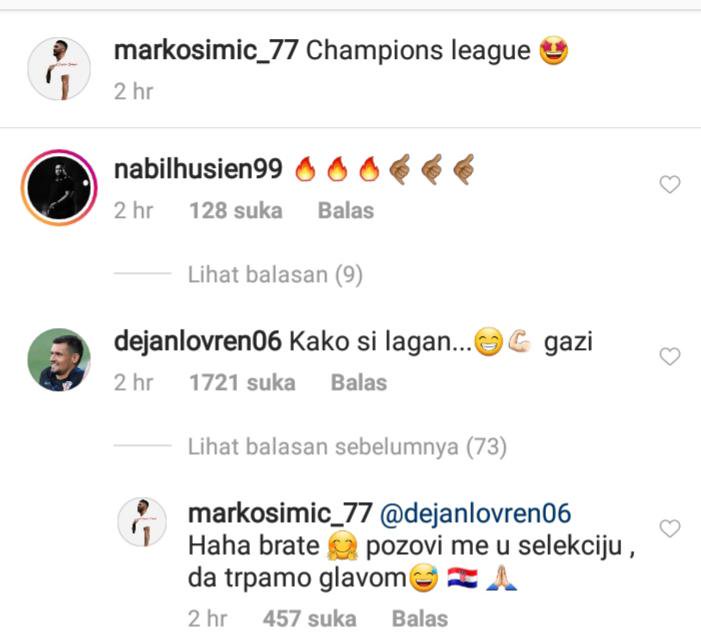Tap heart on markosimic_77's reply to dejanlovren06
Image resolution: width=701 pixels, height=641 pixels.
(x=670, y=528)
